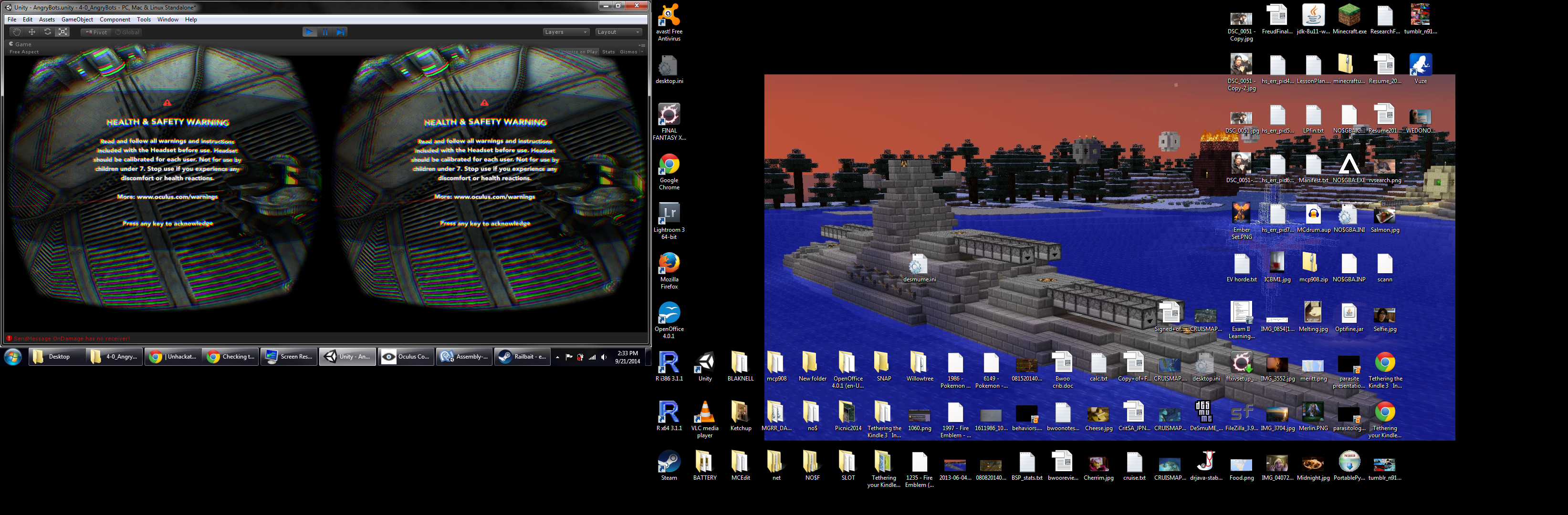1568x515 pixels.
Task: Click the SendMessage OnDamage error in status bar
Action: (x=71, y=339)
